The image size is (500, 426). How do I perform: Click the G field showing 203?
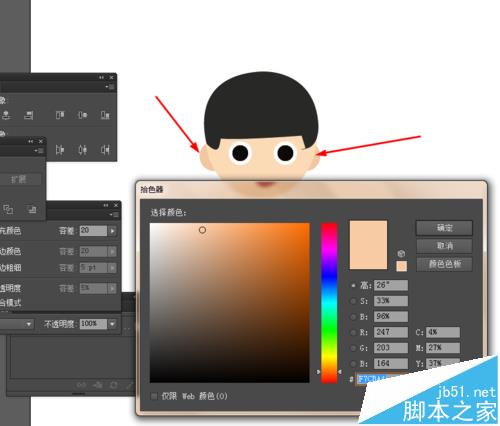(391, 348)
